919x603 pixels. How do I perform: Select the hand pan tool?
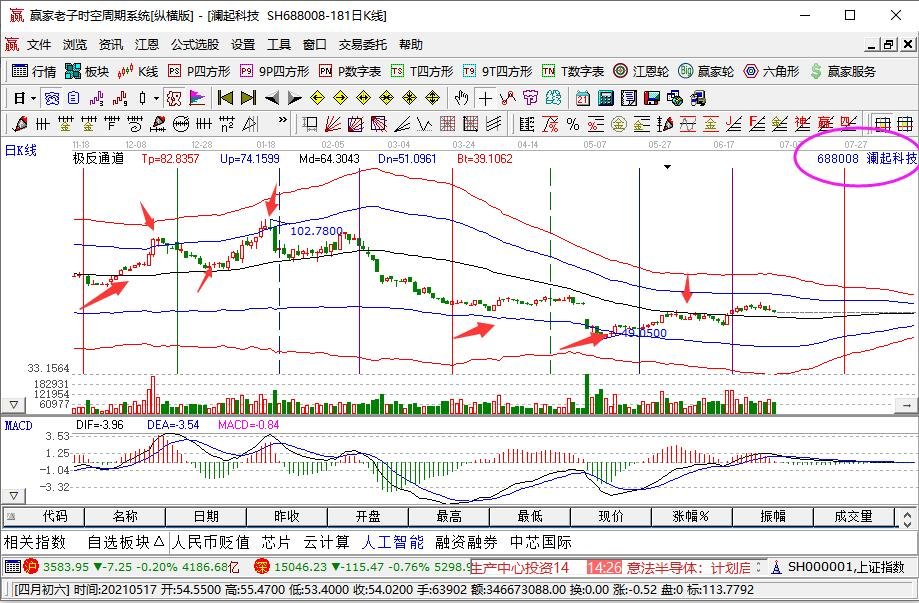(x=462, y=98)
